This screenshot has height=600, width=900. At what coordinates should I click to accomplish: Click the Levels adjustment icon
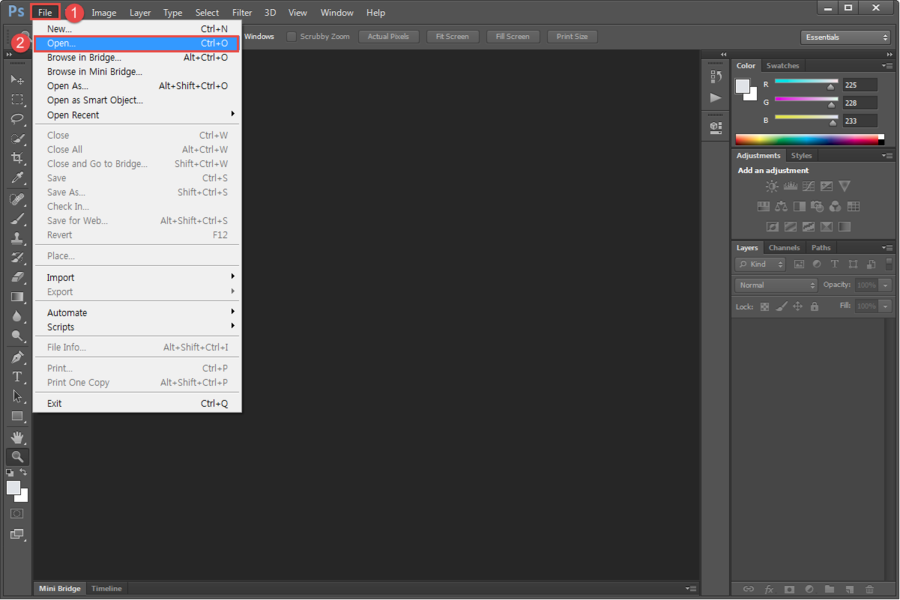click(x=790, y=186)
